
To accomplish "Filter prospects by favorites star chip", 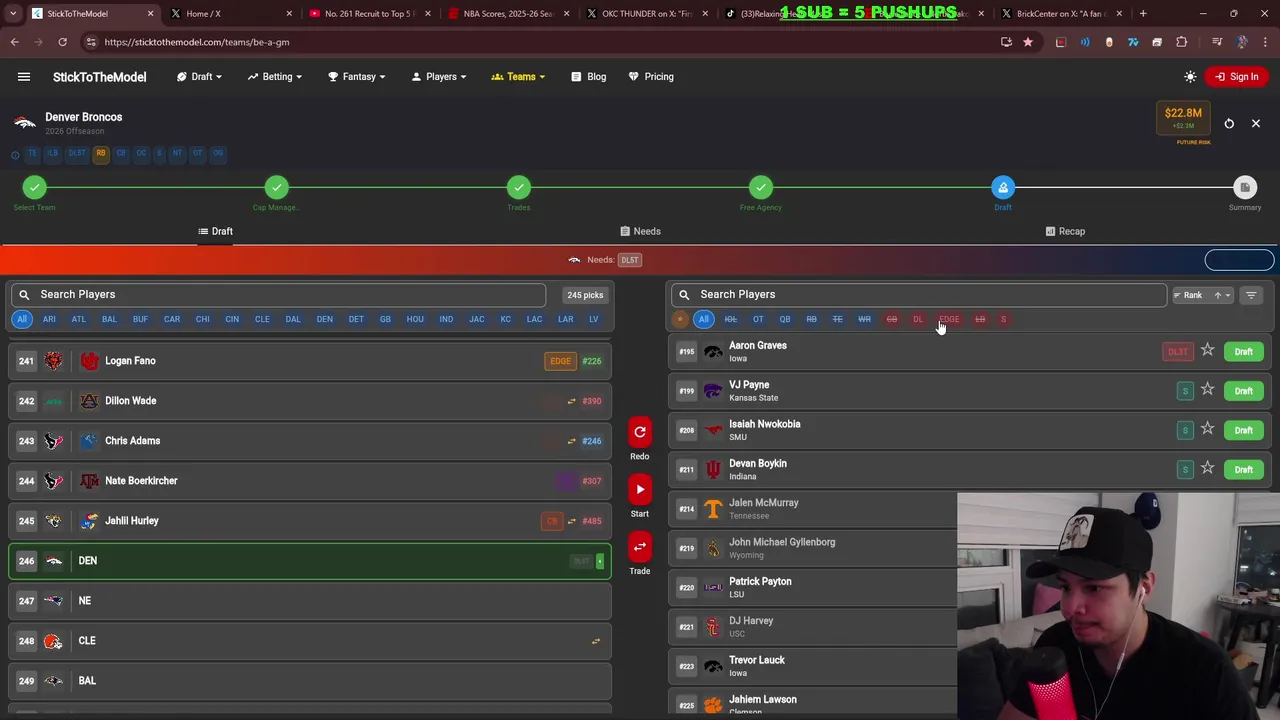I will point(680,320).
